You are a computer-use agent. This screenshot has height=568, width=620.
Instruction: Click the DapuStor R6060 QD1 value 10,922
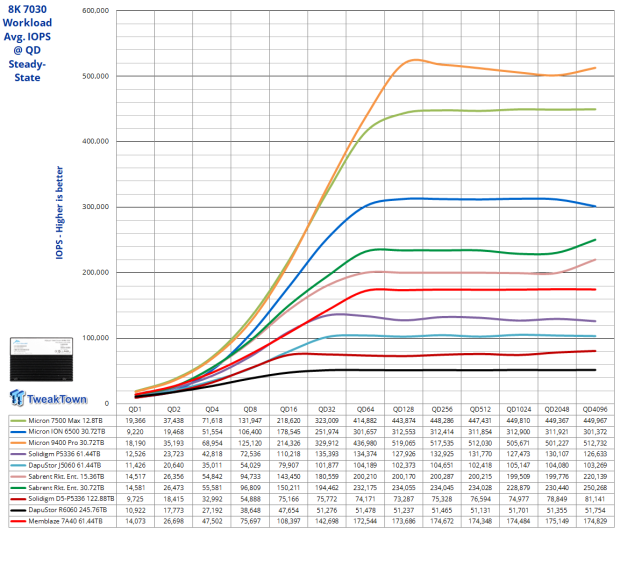coord(135,510)
